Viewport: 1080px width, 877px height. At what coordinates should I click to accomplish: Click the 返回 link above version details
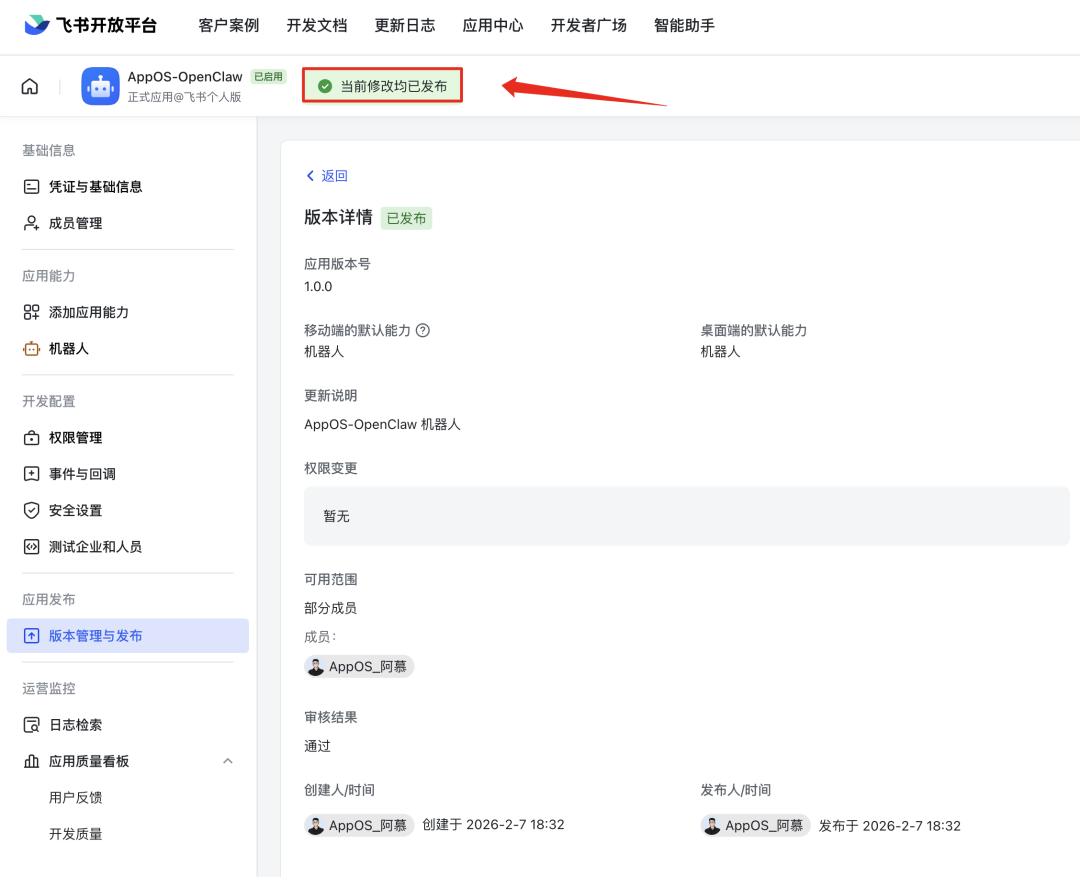pyautogui.click(x=326, y=175)
